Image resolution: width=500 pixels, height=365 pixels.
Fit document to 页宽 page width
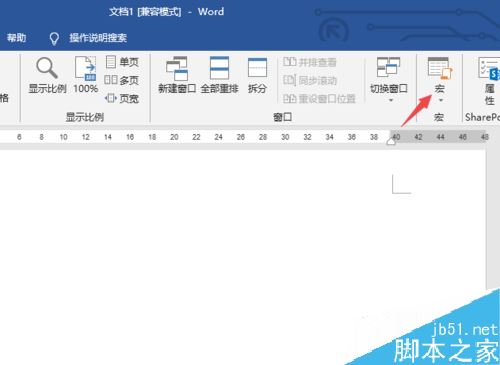[x=122, y=98]
